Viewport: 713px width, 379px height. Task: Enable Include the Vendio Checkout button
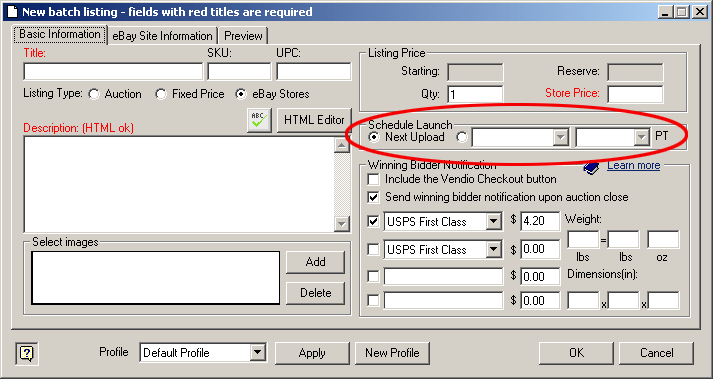click(x=373, y=179)
